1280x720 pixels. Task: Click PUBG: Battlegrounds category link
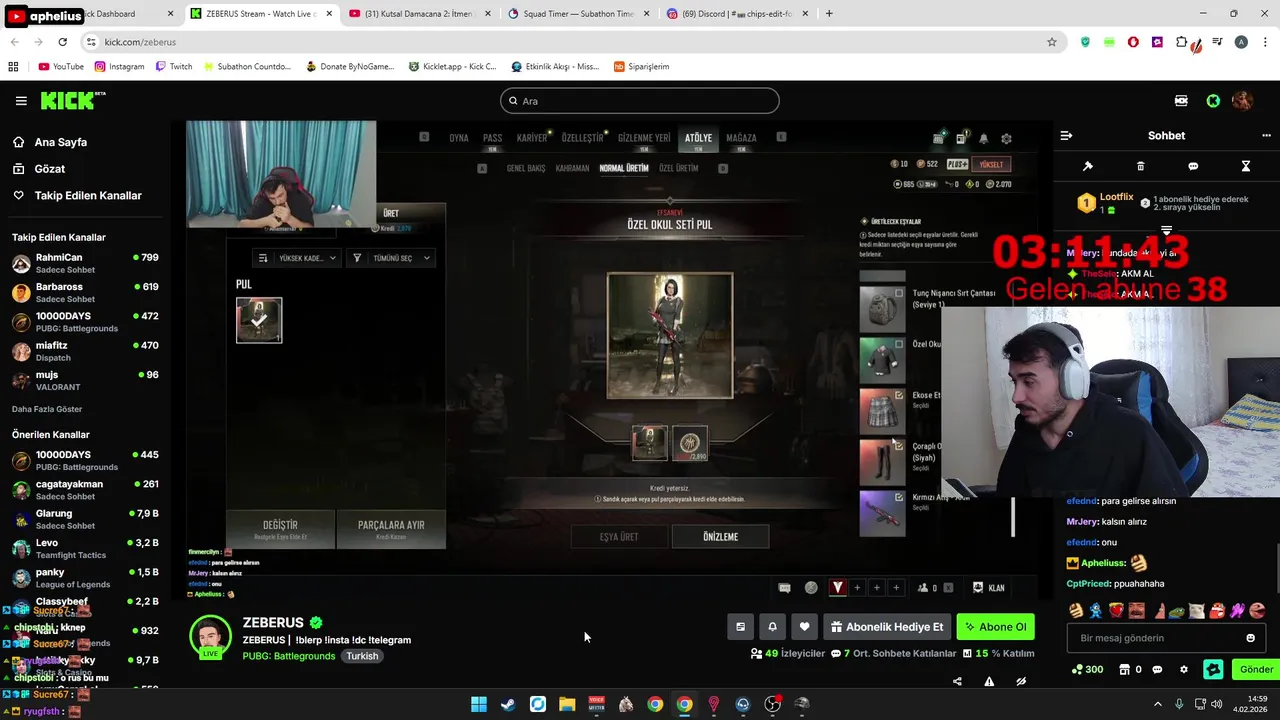(x=289, y=657)
